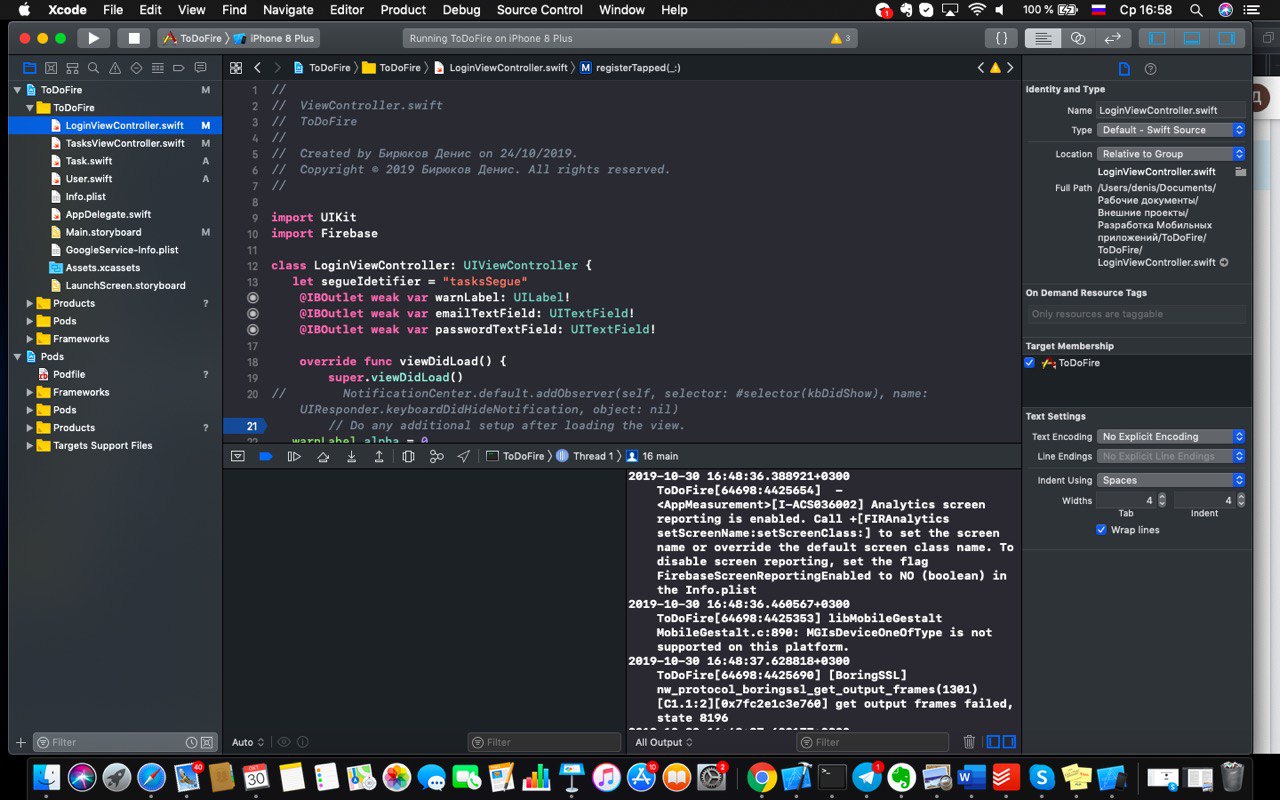Clear the console with trash icon
Screen dimensions: 1280x800
click(969, 742)
